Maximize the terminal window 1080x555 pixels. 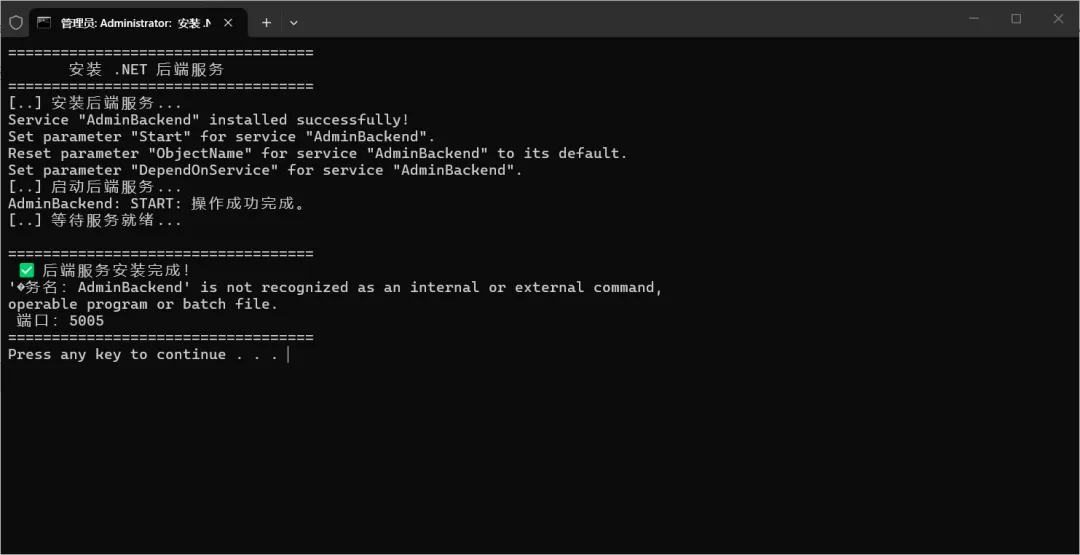[1016, 18]
